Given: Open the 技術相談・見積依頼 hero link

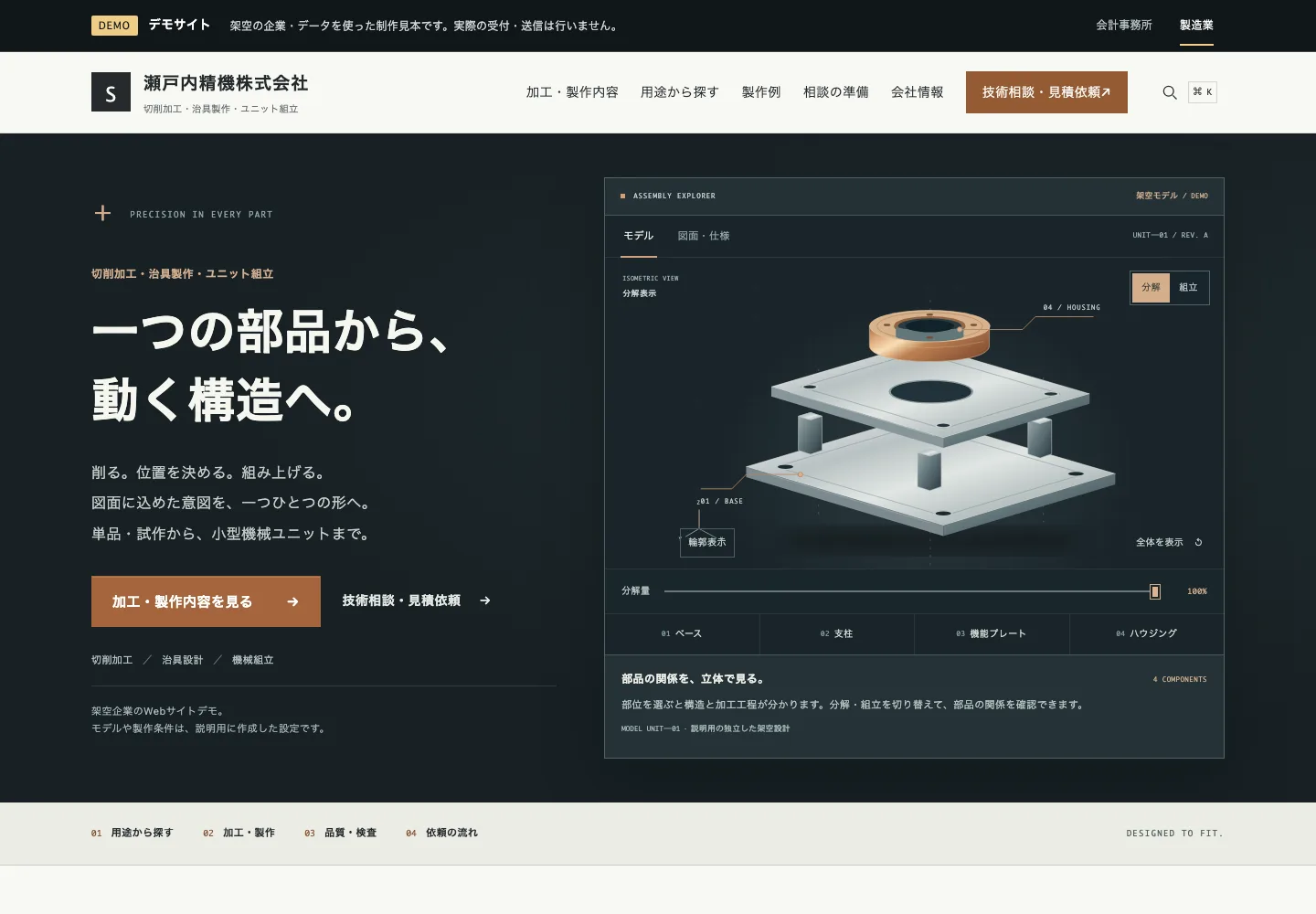Looking at the screenshot, I should (x=417, y=600).
